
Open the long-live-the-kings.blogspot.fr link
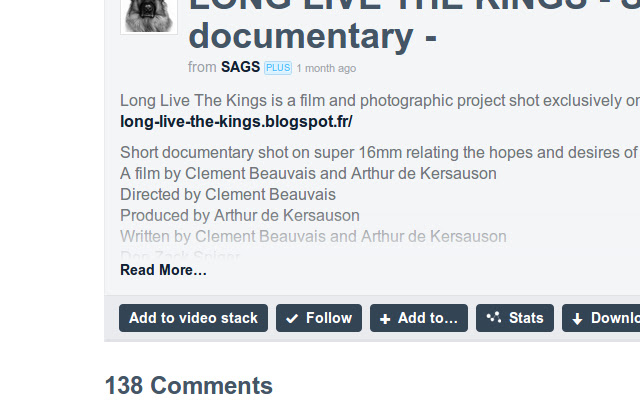(236, 122)
